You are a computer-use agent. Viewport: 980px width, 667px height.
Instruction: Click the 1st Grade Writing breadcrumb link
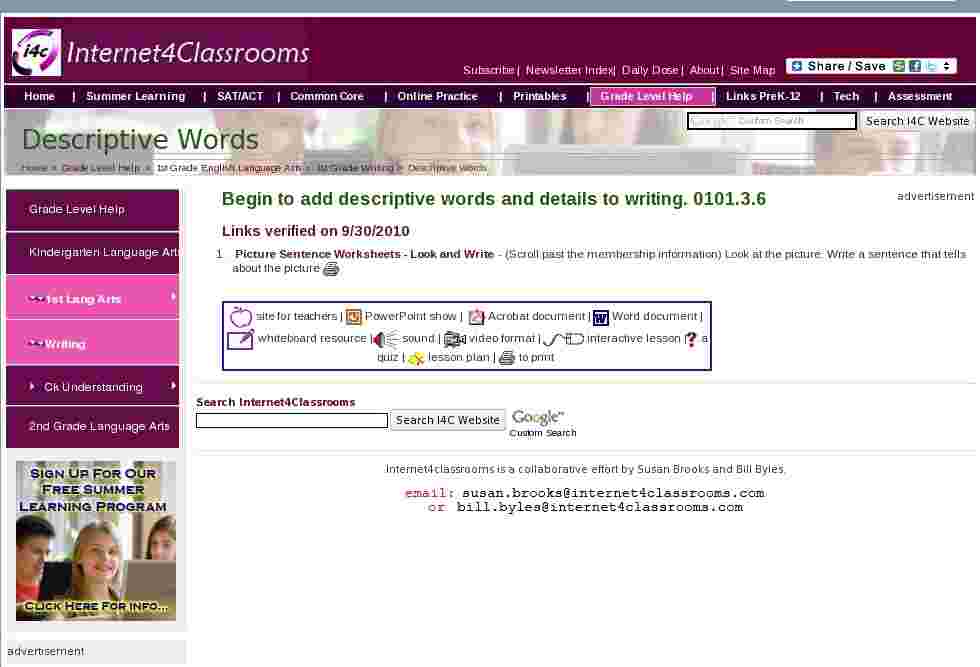click(x=356, y=168)
